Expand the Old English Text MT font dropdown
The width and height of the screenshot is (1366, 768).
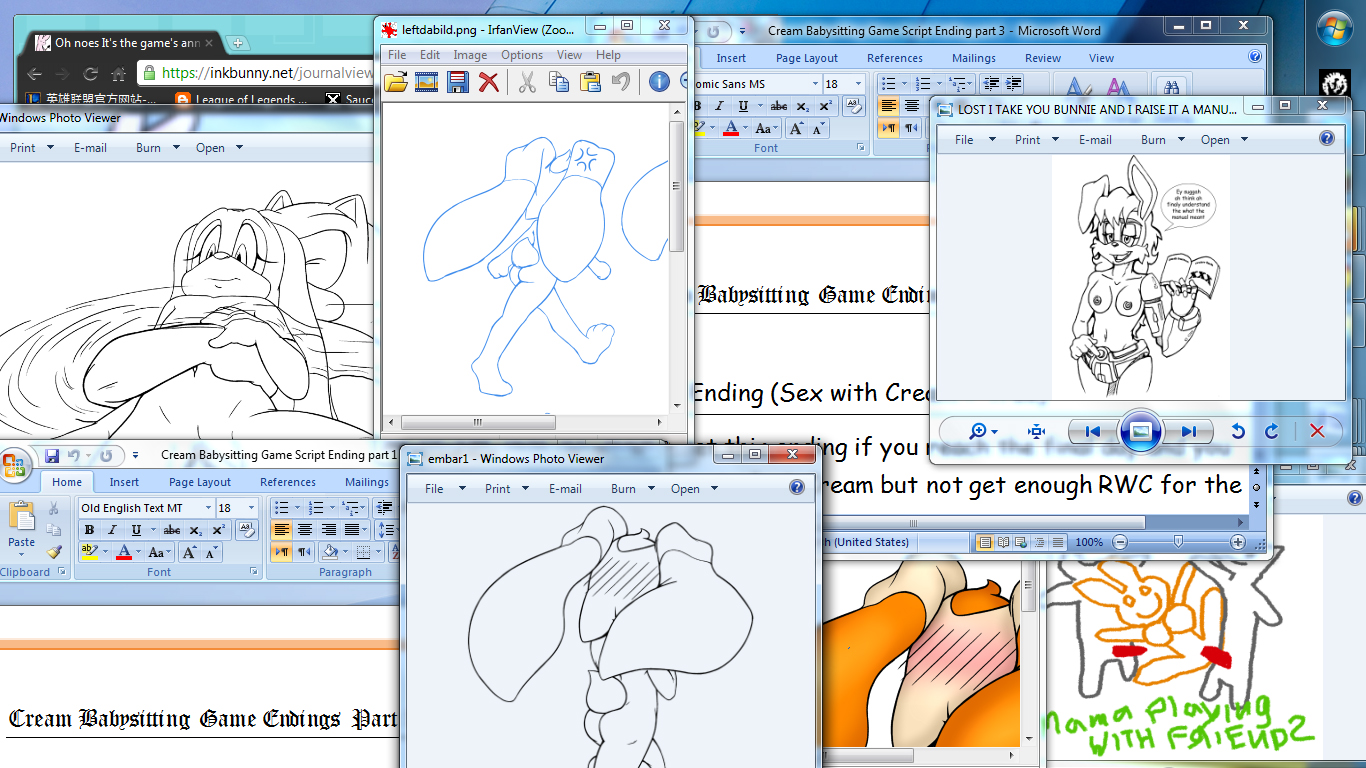[208, 508]
